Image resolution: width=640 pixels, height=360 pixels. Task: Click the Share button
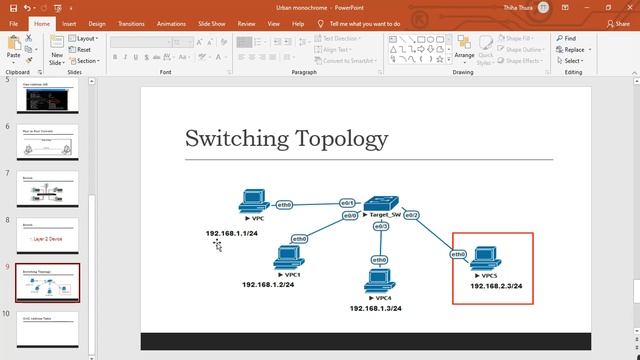618,24
